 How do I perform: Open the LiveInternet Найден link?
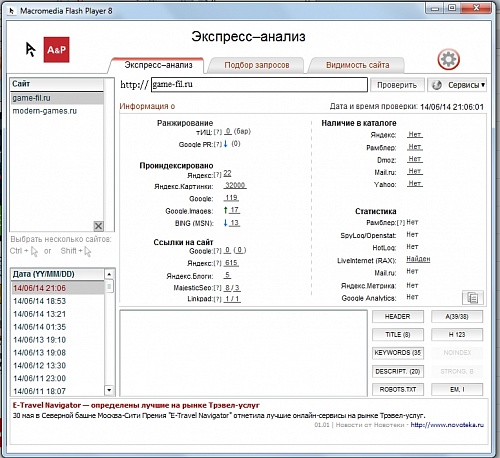coord(418,259)
